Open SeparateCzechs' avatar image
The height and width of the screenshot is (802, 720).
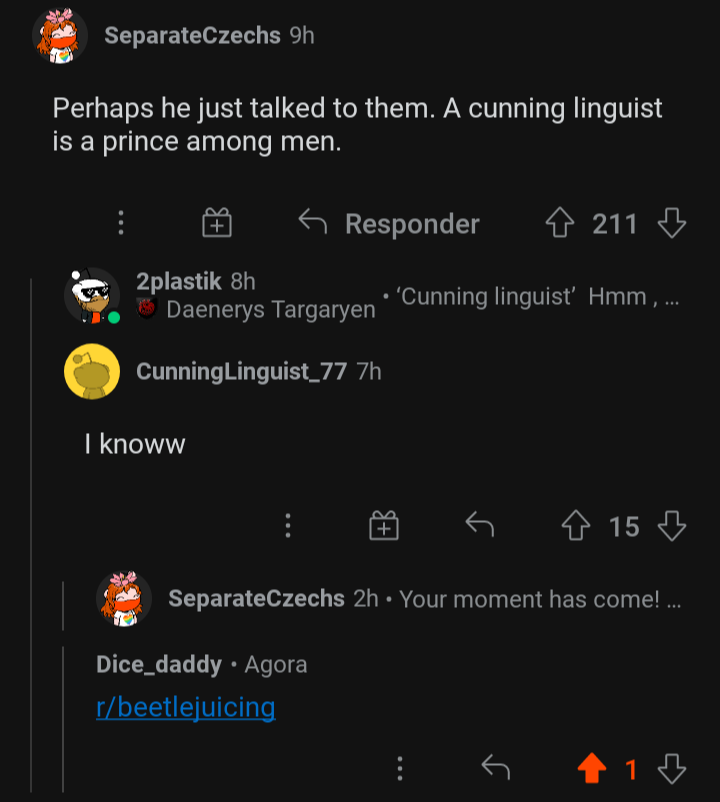[60, 36]
